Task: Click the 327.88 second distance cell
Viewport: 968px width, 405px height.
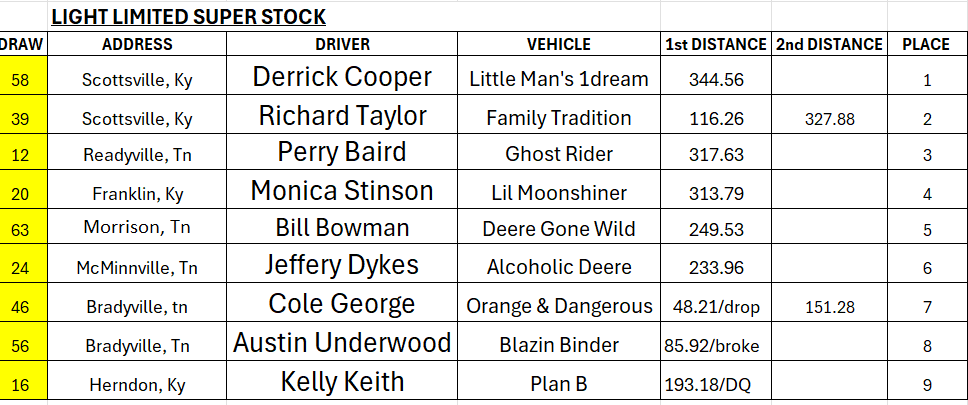Action: point(830,115)
